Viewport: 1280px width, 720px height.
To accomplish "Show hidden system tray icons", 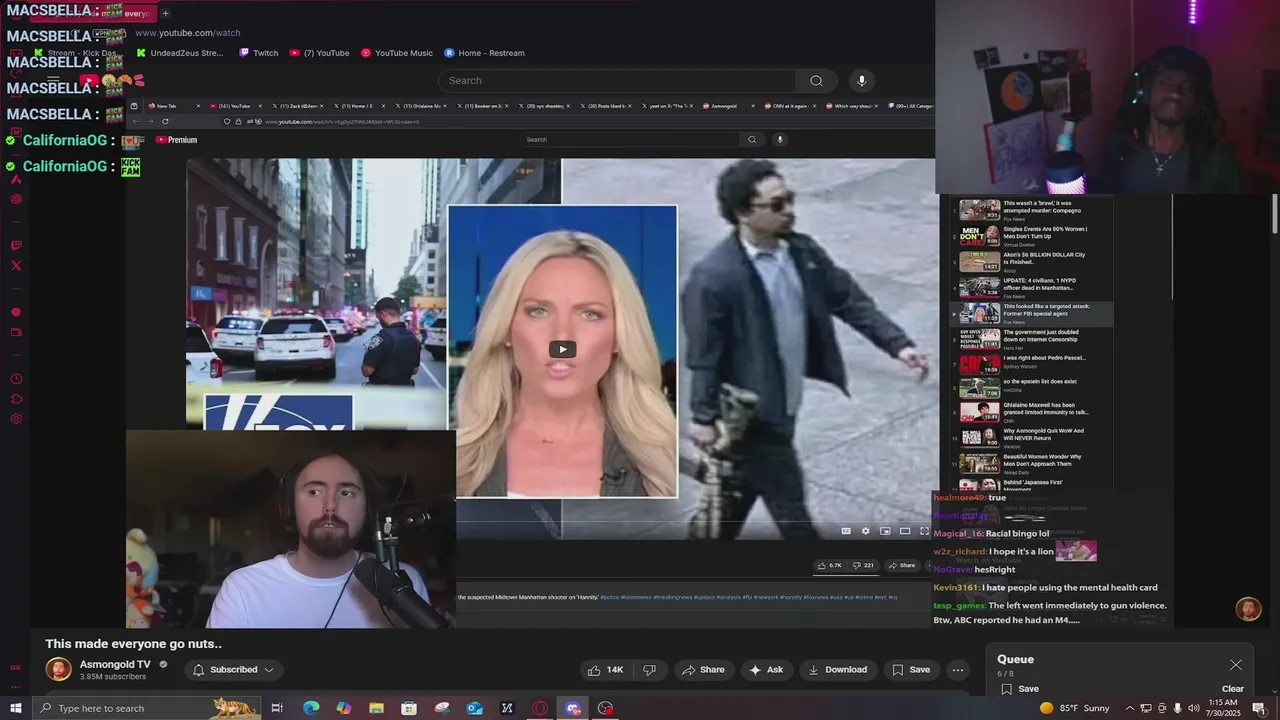I will tap(1130, 708).
